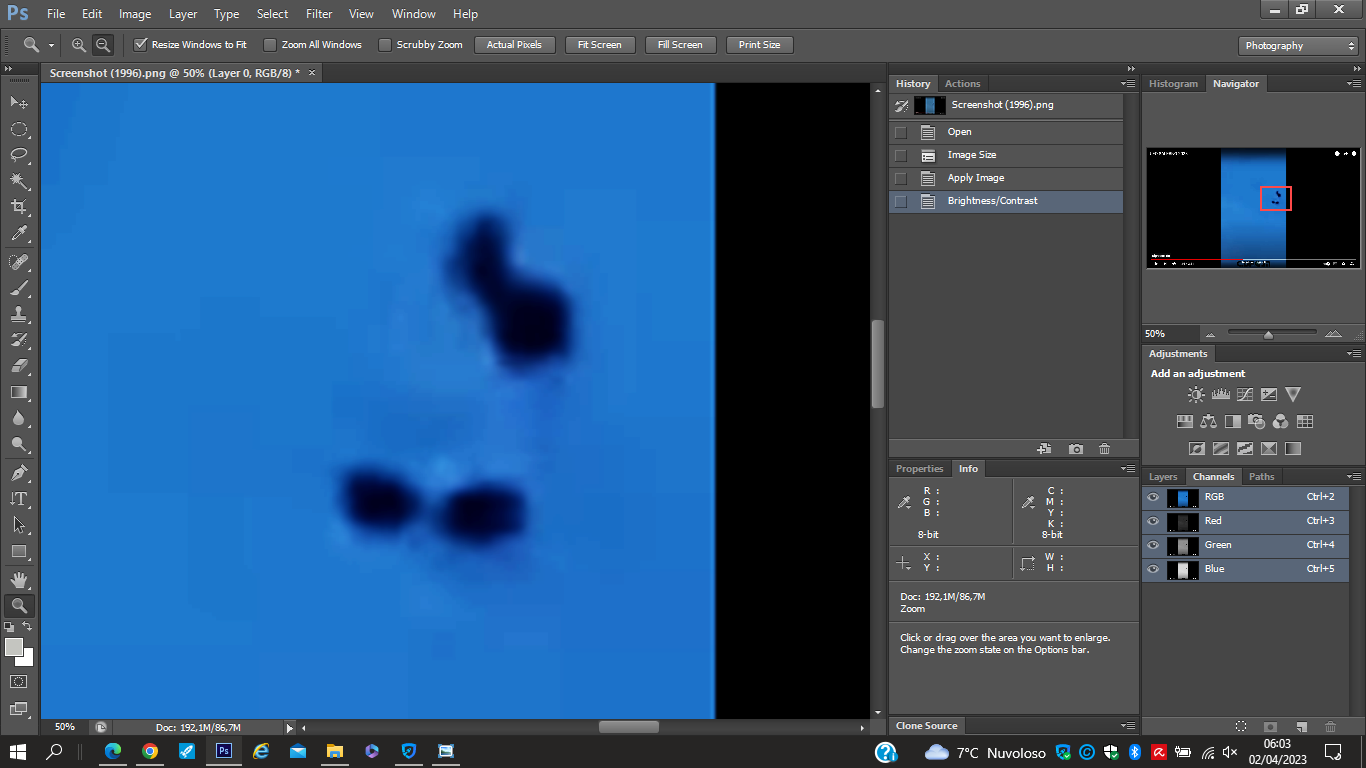Select the Magic Wand tool
Screen dimensions: 1366x768
18,181
